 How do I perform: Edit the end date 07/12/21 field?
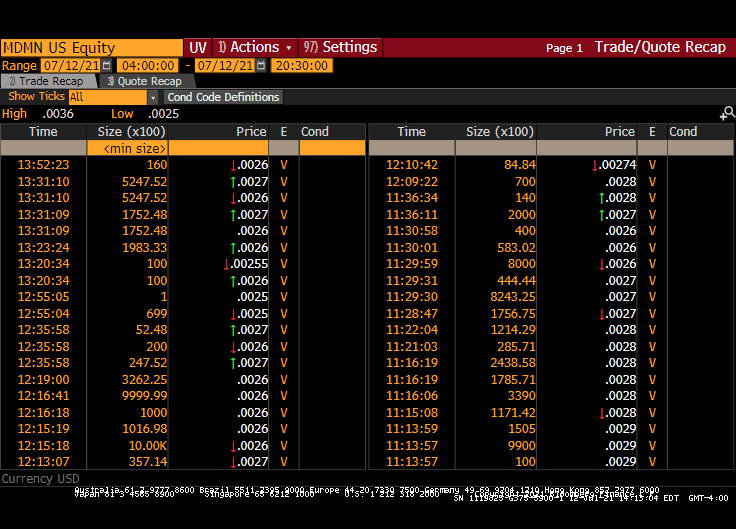pos(225,65)
